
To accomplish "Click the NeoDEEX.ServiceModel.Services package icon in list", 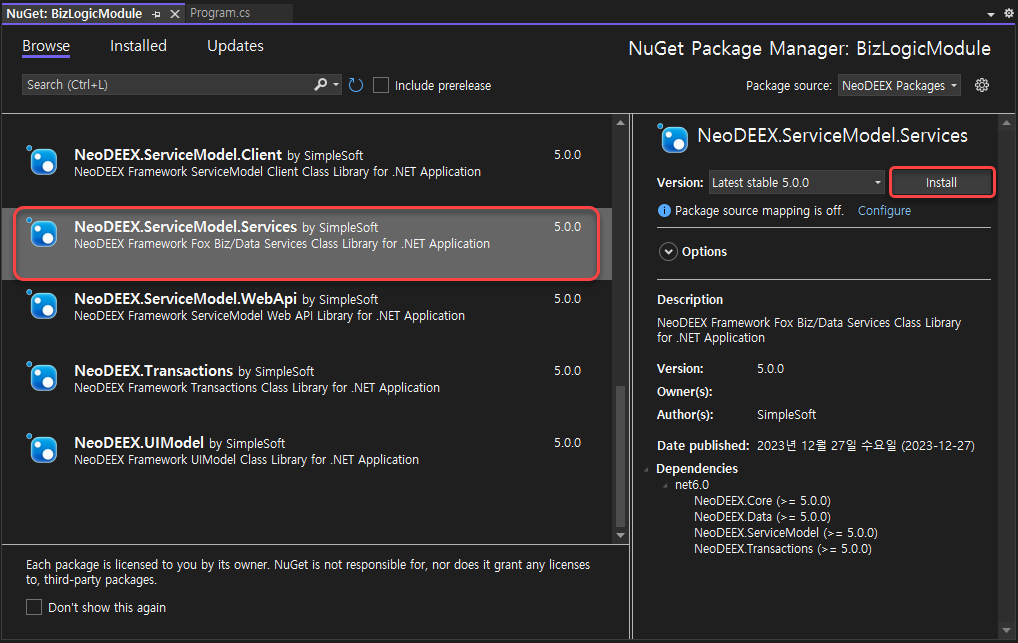I will 43,233.
